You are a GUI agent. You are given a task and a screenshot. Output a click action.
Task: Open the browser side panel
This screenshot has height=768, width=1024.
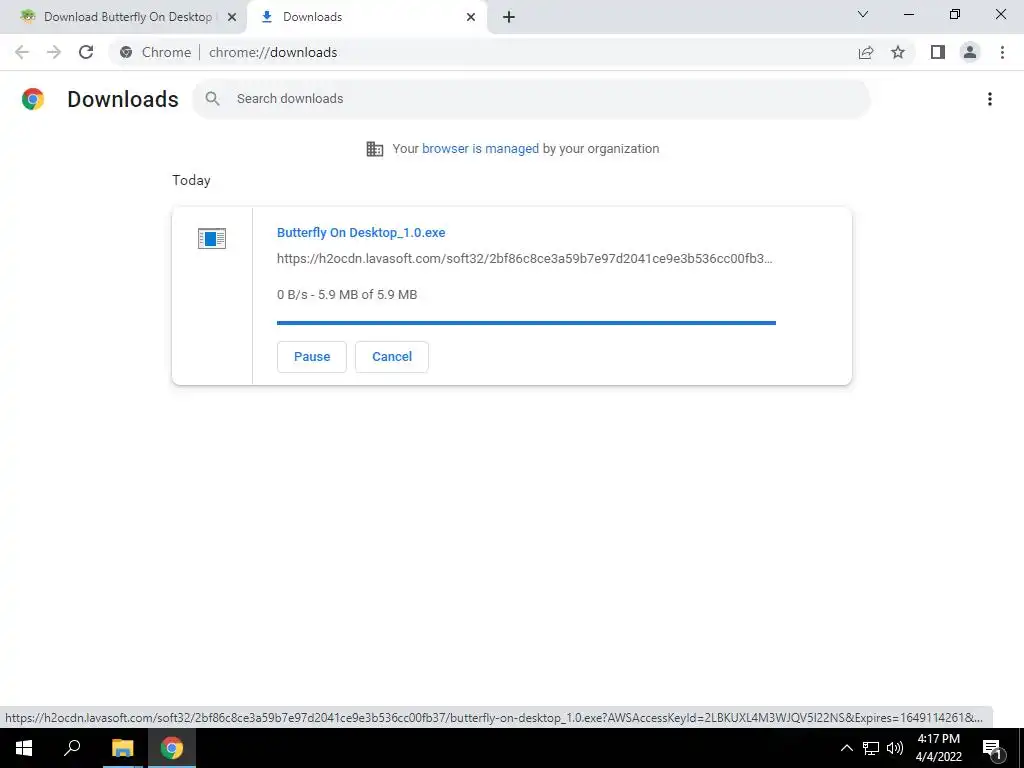pyautogui.click(x=938, y=52)
